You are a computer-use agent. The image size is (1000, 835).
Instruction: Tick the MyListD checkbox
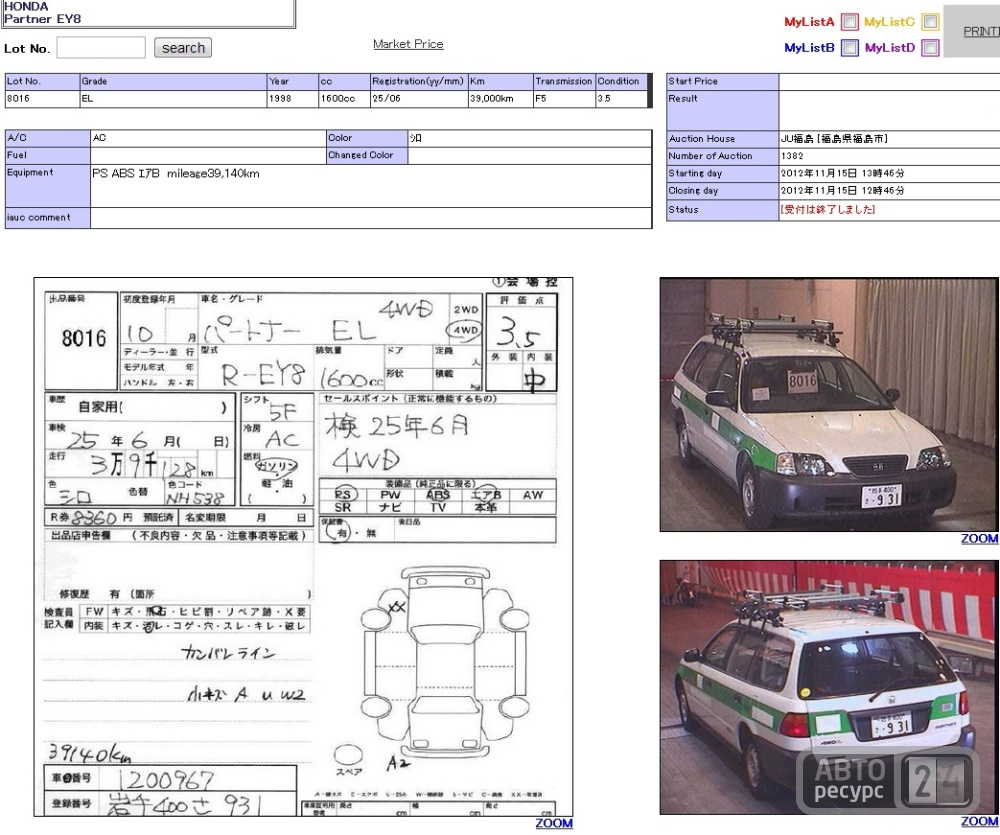(x=930, y=48)
